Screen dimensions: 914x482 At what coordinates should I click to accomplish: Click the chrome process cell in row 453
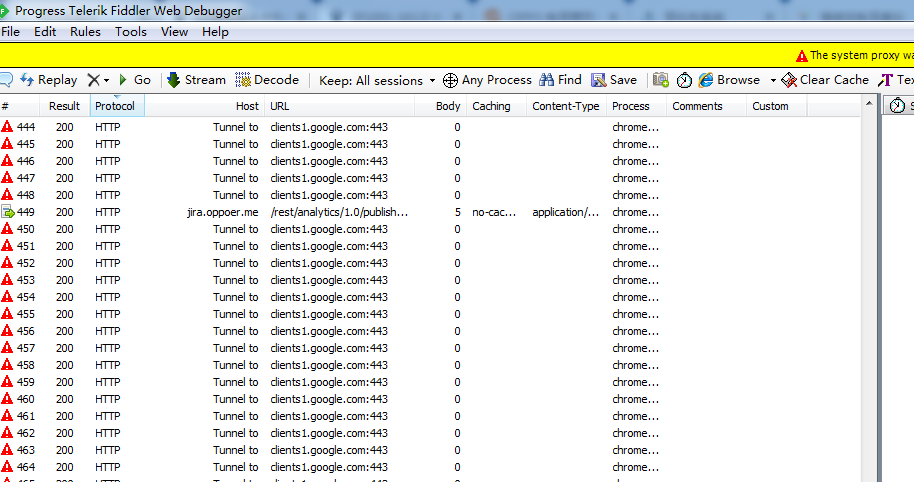tap(635, 280)
